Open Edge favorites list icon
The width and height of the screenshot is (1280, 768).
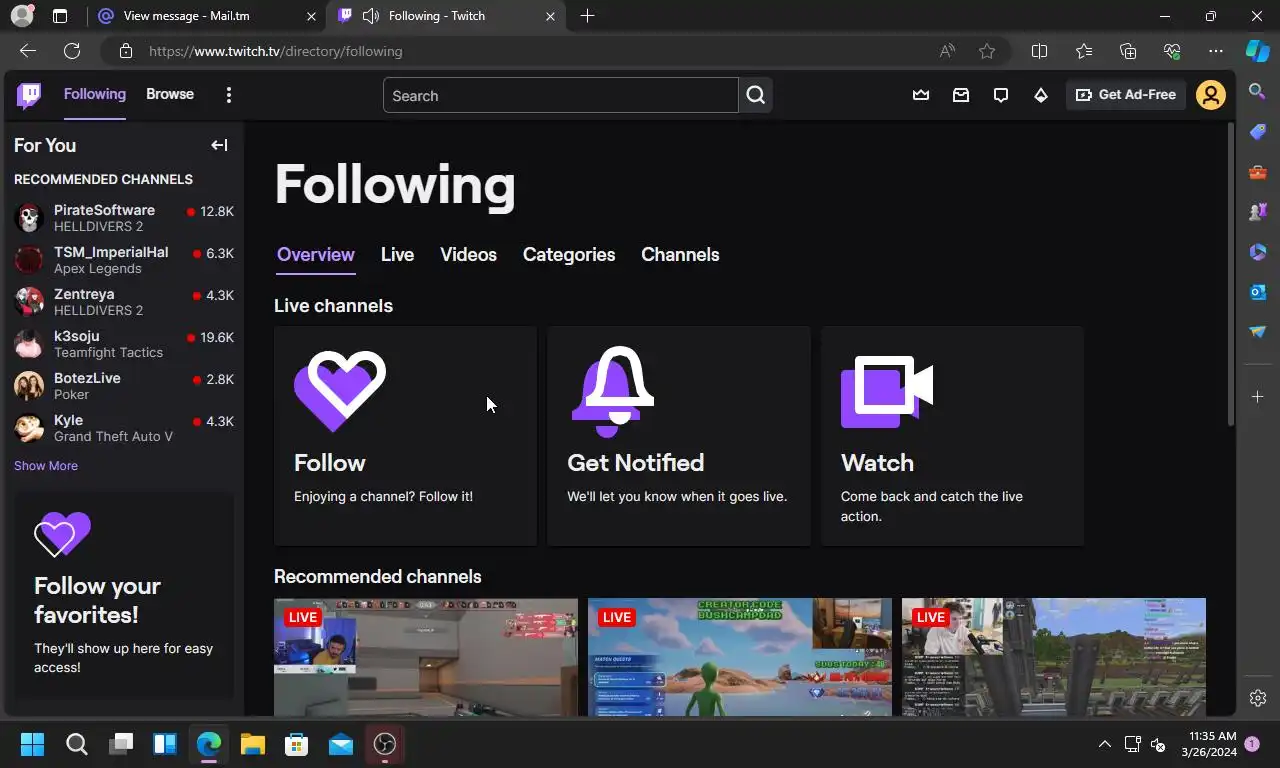(1084, 51)
